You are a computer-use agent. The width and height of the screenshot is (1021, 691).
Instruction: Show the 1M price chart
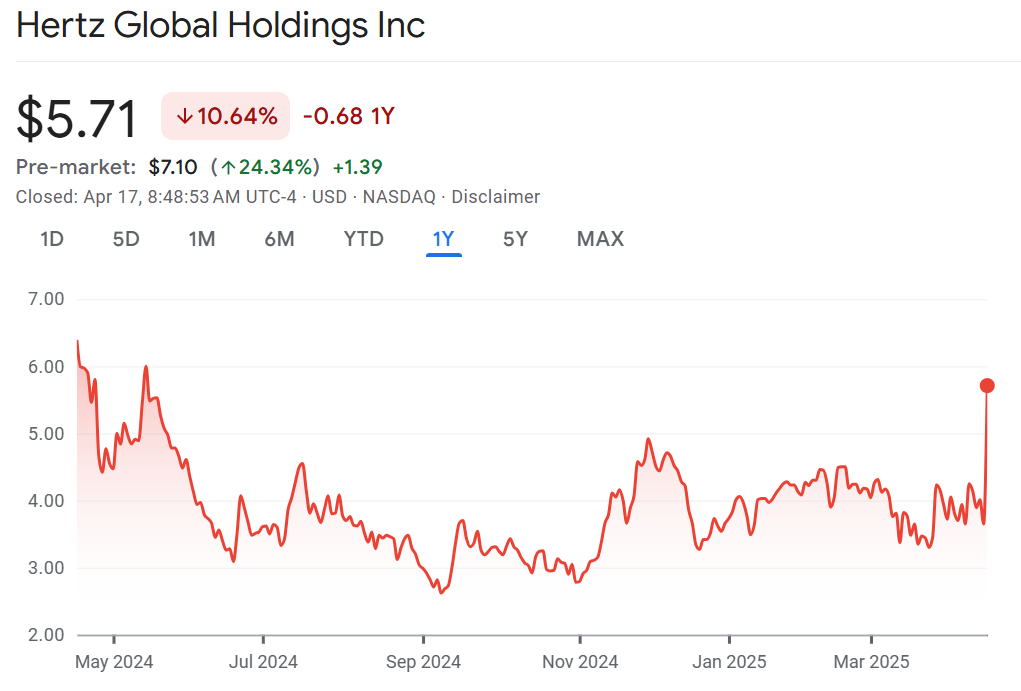[x=202, y=239]
